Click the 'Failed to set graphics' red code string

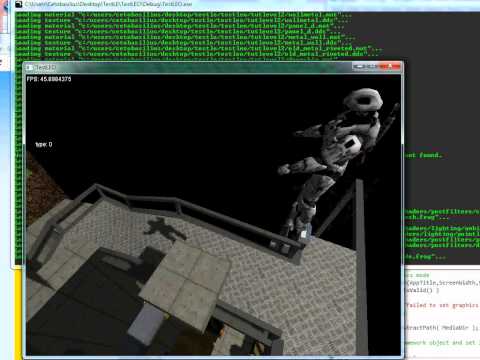pos(442,305)
